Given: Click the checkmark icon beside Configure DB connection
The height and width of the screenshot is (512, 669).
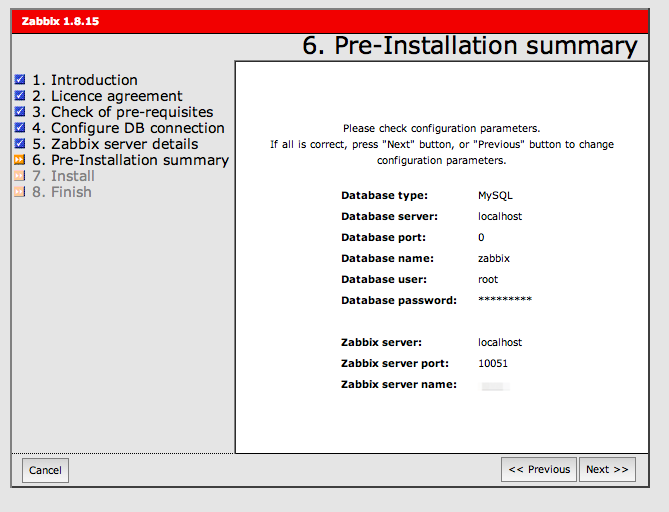Looking at the screenshot, I should [x=20, y=128].
